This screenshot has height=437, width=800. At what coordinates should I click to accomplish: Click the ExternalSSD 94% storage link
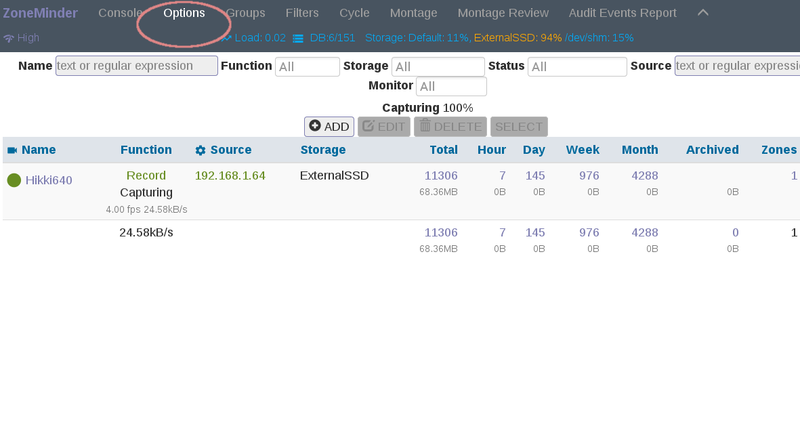pos(517,38)
